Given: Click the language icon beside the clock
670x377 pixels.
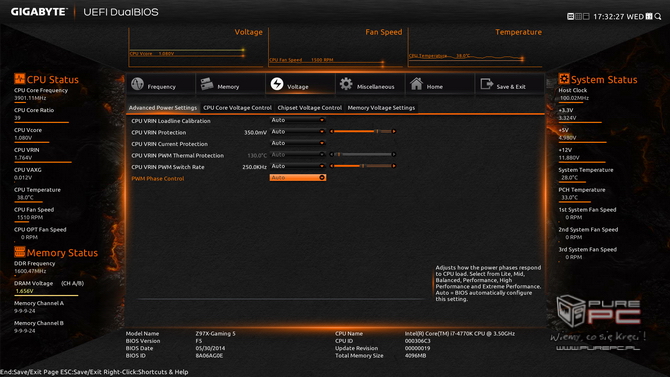Looking at the screenshot, I should (x=649, y=16).
